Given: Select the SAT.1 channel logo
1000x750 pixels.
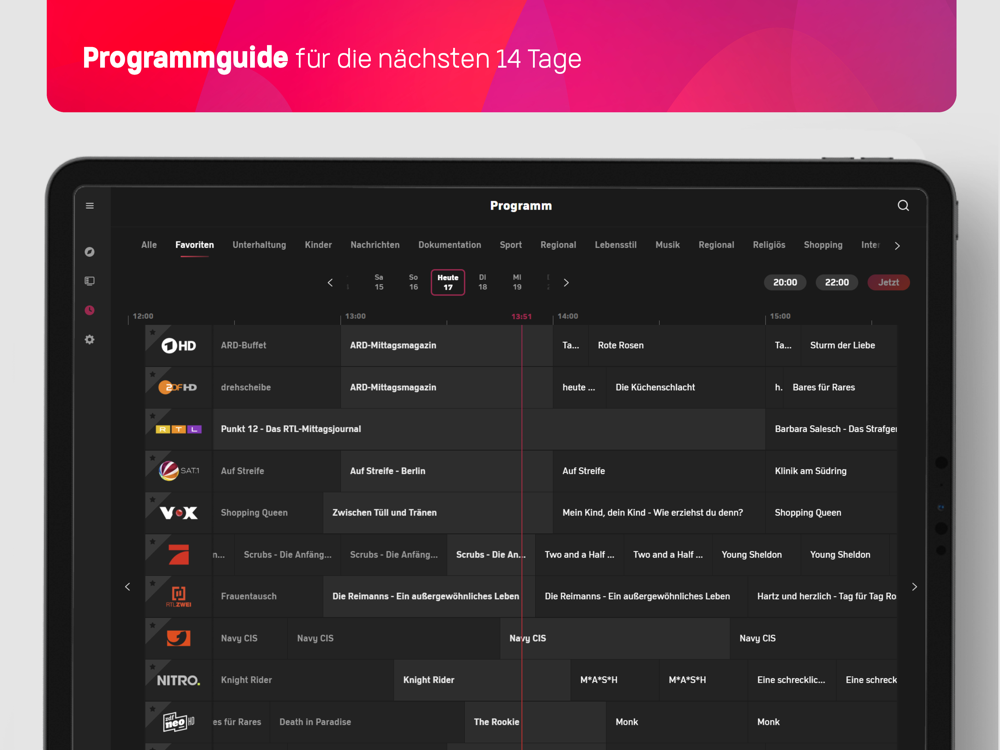Looking at the screenshot, I should point(179,471).
